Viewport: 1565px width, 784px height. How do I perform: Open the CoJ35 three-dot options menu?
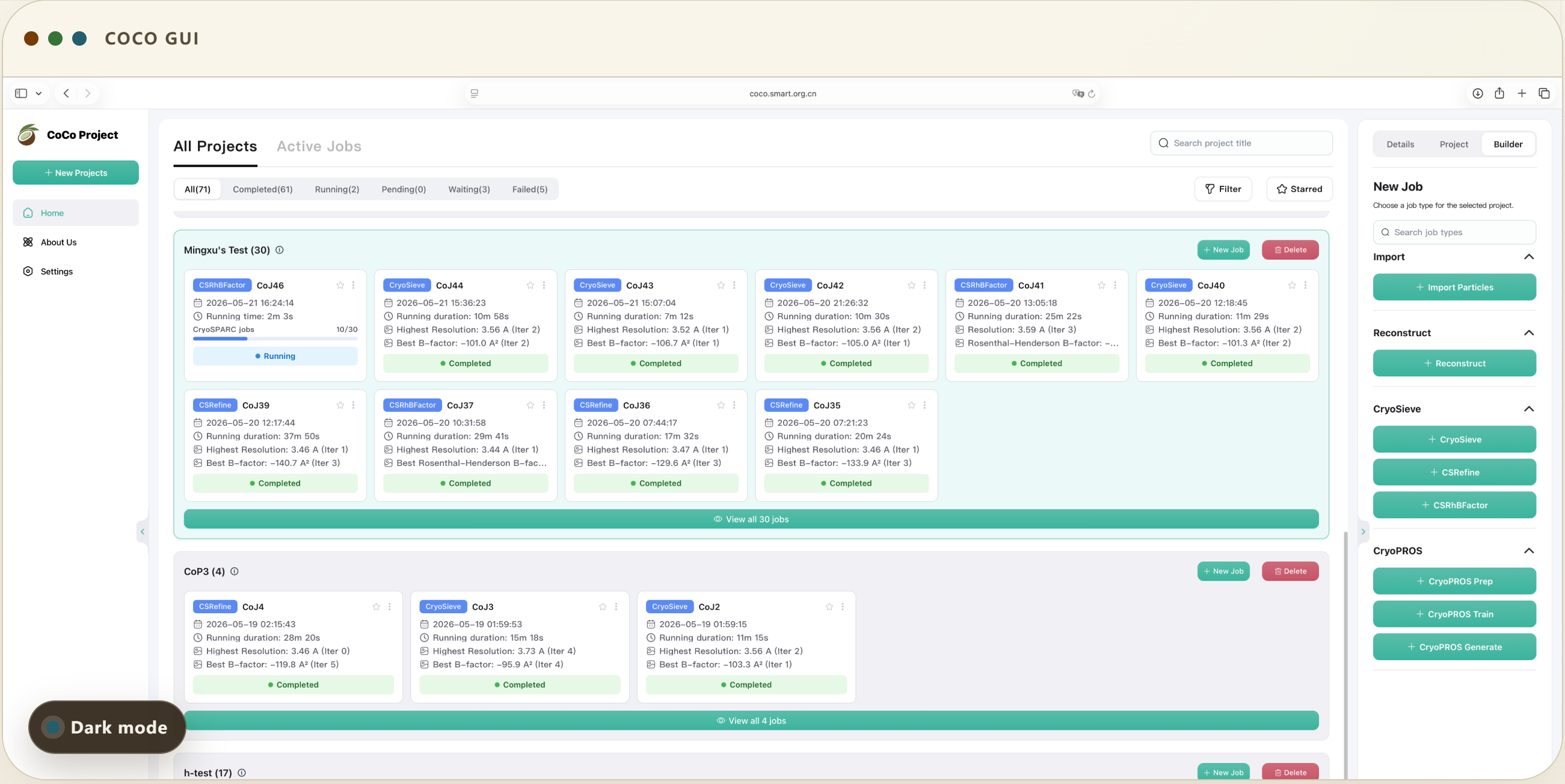point(924,405)
